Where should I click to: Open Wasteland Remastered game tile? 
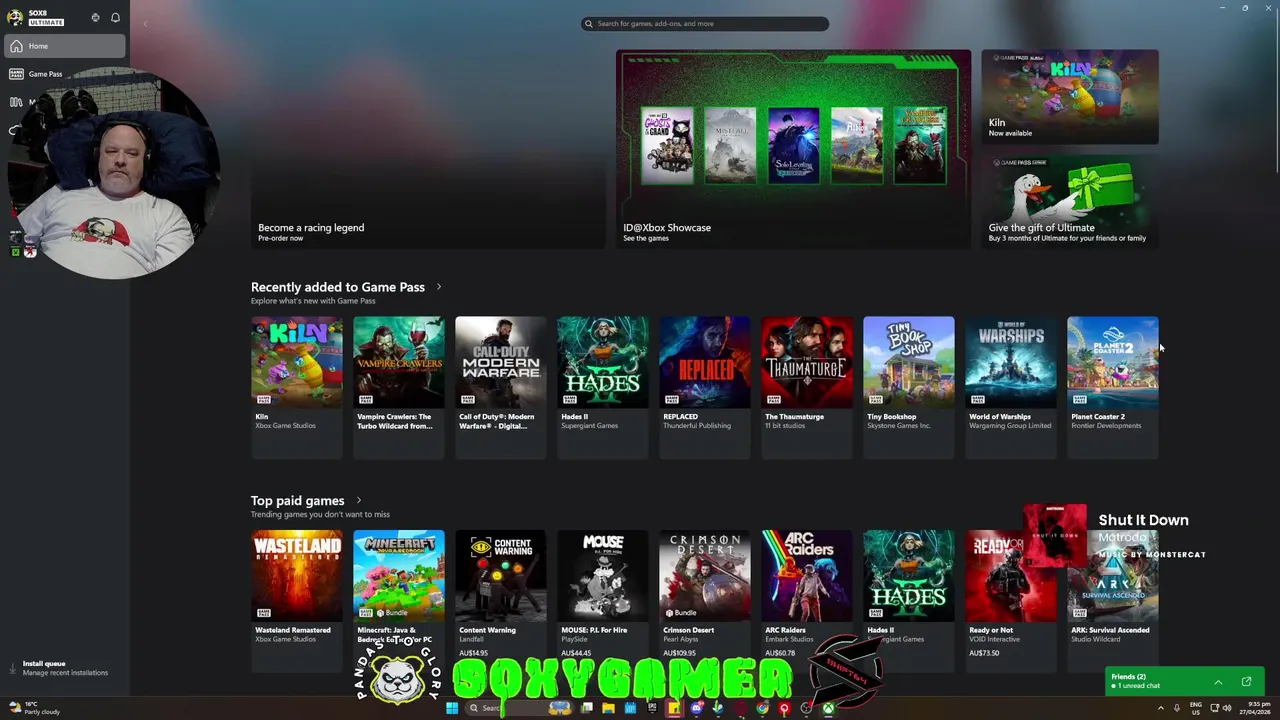point(297,600)
